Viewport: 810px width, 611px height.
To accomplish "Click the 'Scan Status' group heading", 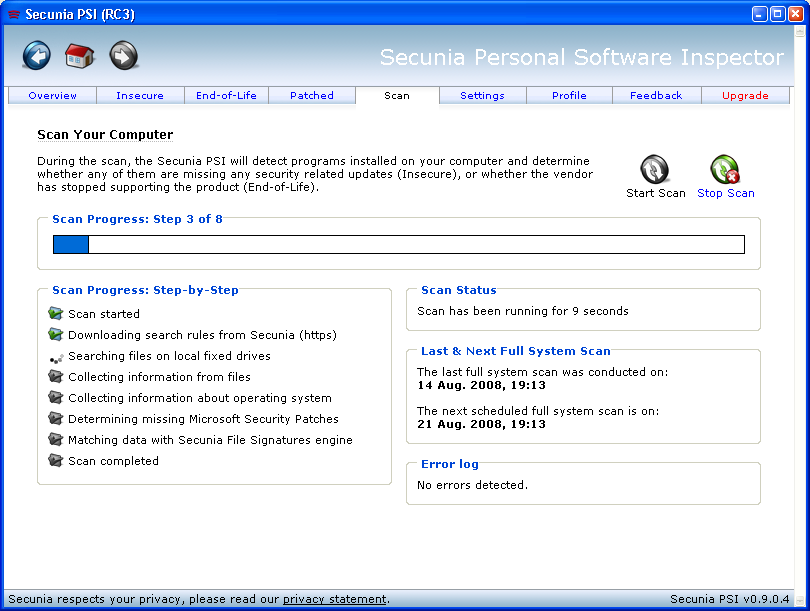I will click(x=459, y=290).
